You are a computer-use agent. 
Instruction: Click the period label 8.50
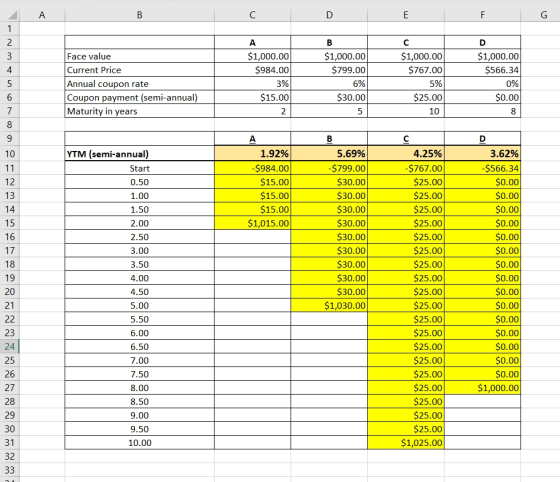pyautogui.click(x=140, y=402)
